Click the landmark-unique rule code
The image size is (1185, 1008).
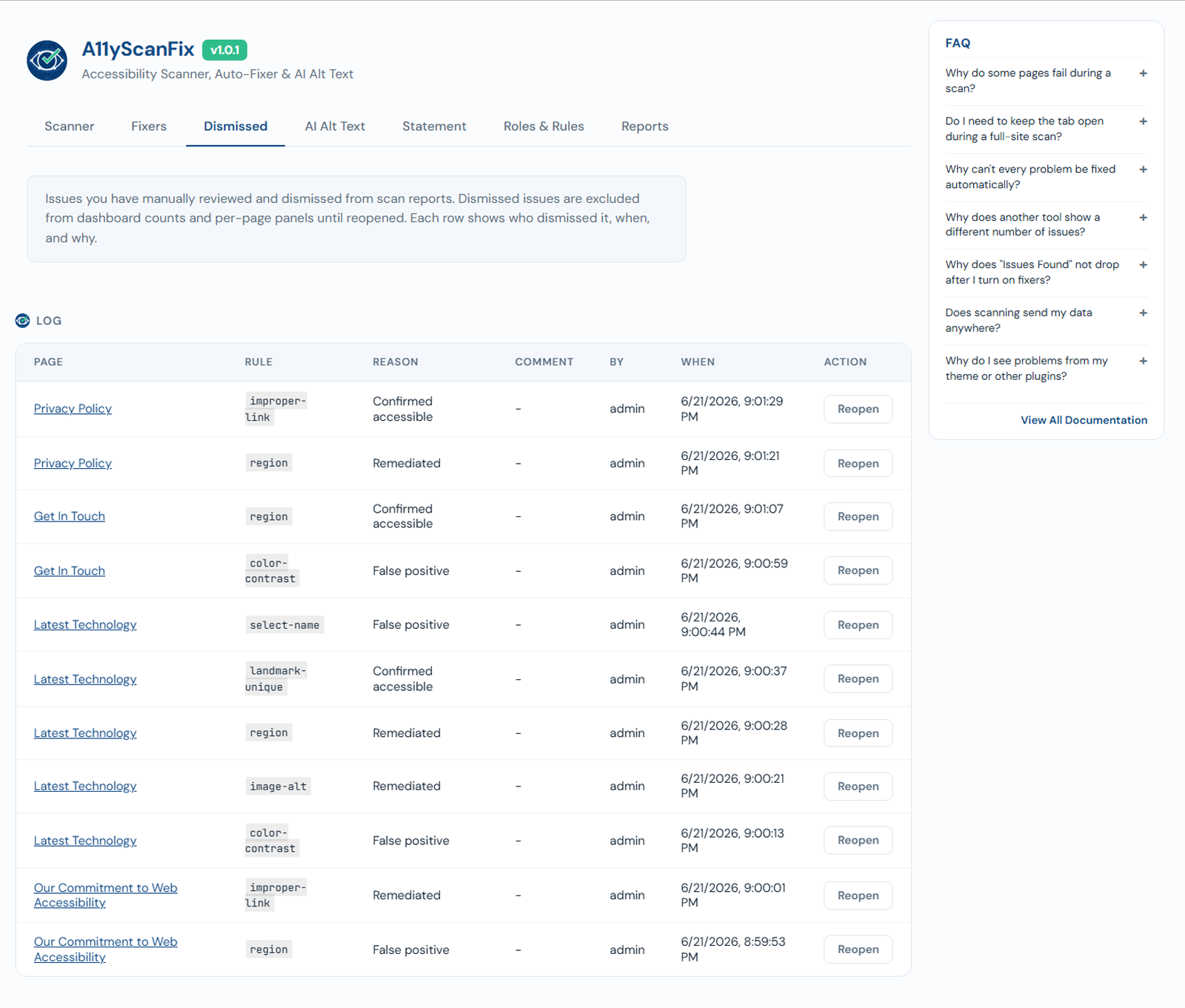click(x=276, y=679)
